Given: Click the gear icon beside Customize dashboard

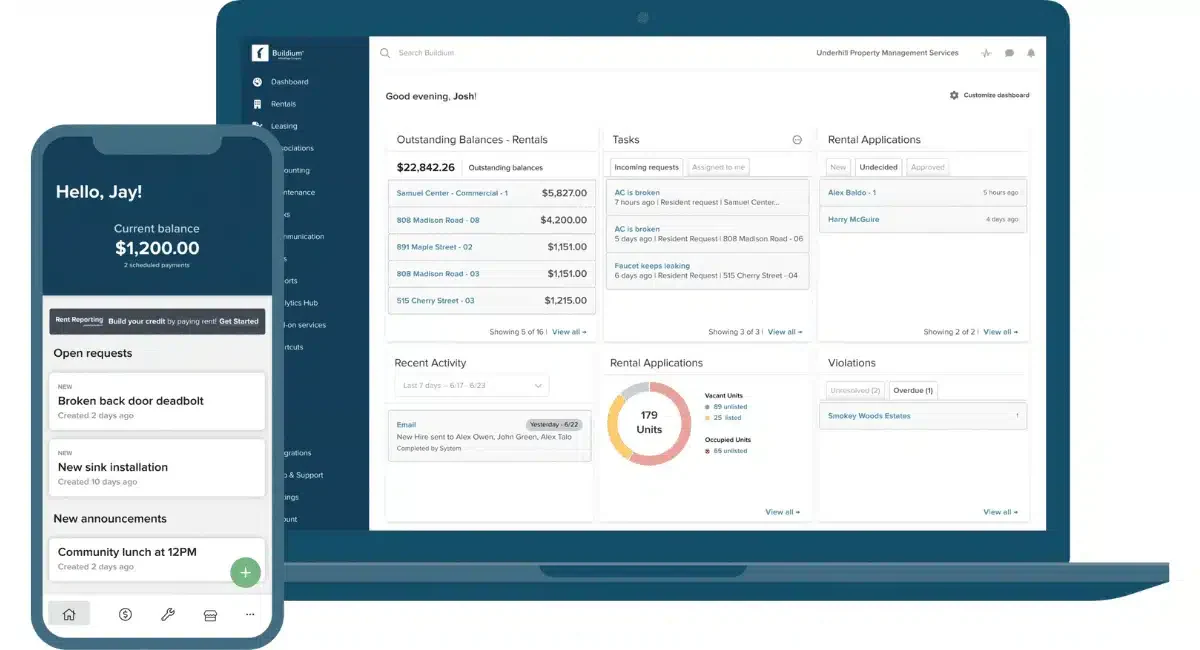Looking at the screenshot, I should [954, 95].
